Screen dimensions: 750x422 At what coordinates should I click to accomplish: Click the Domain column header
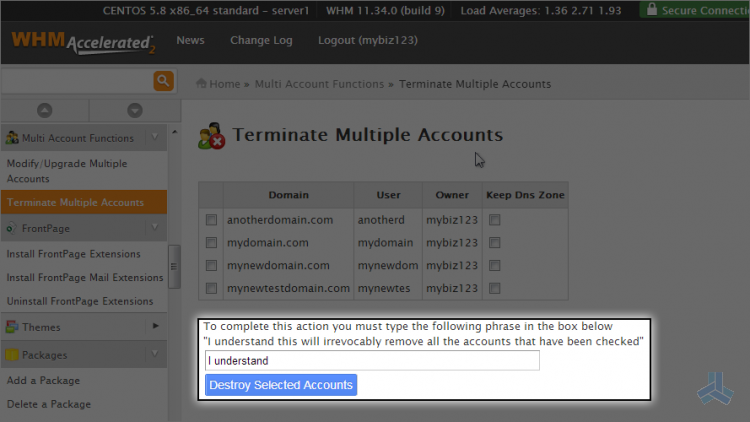point(288,195)
